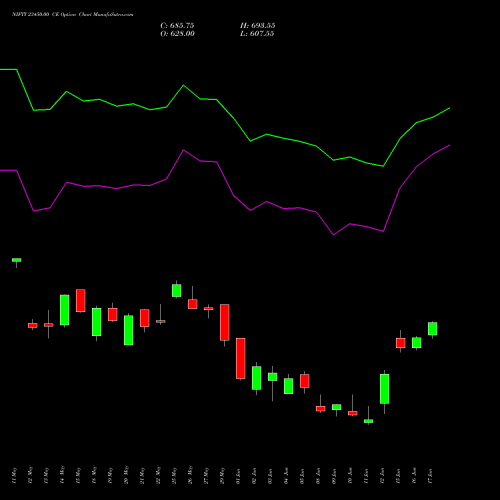
Task: Click the NIFTY CE Options chart title
Action: pyautogui.click(x=72, y=14)
